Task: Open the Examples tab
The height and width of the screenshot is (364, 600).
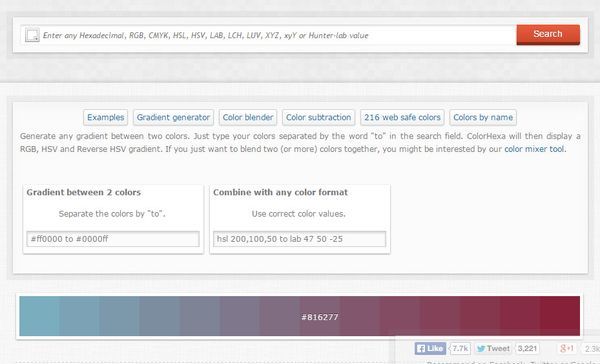Action: pos(106,117)
